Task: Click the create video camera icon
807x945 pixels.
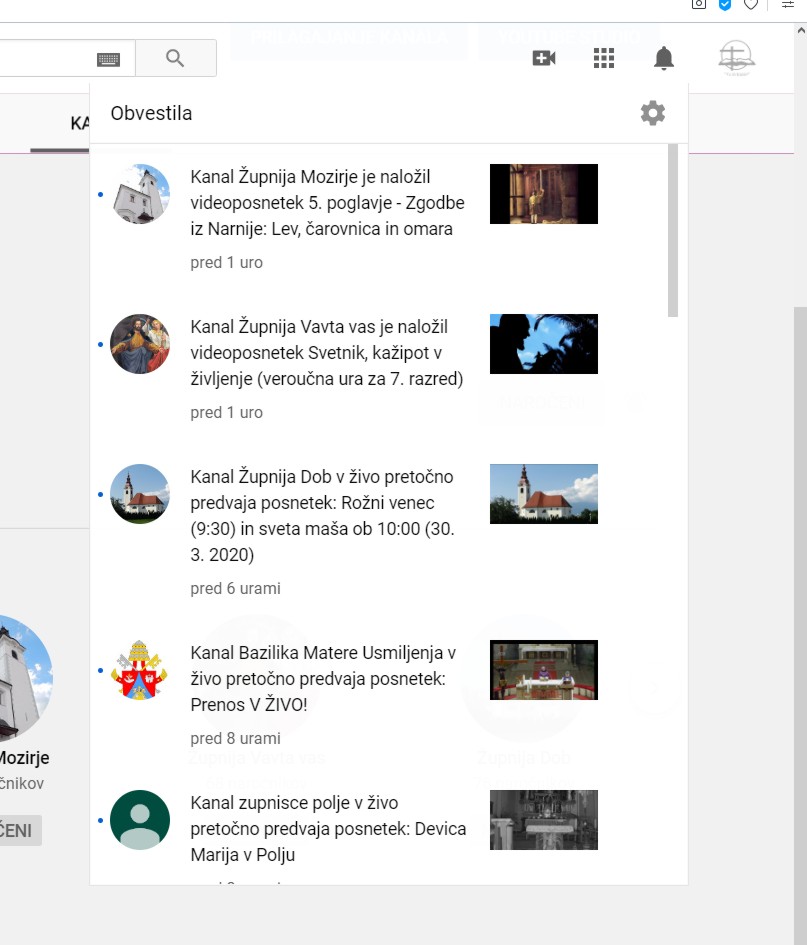Action: (x=544, y=59)
